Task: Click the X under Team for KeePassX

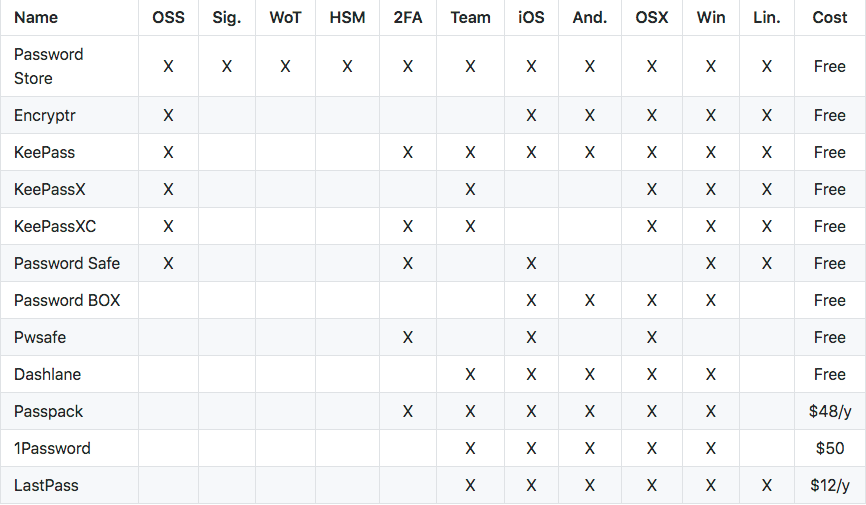Action: pos(470,190)
